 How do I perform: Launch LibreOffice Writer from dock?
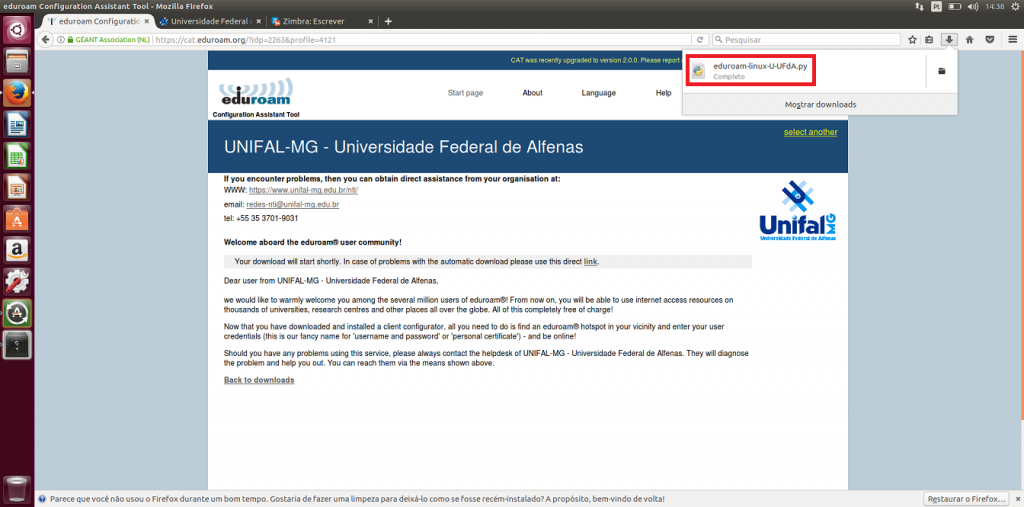pos(17,124)
